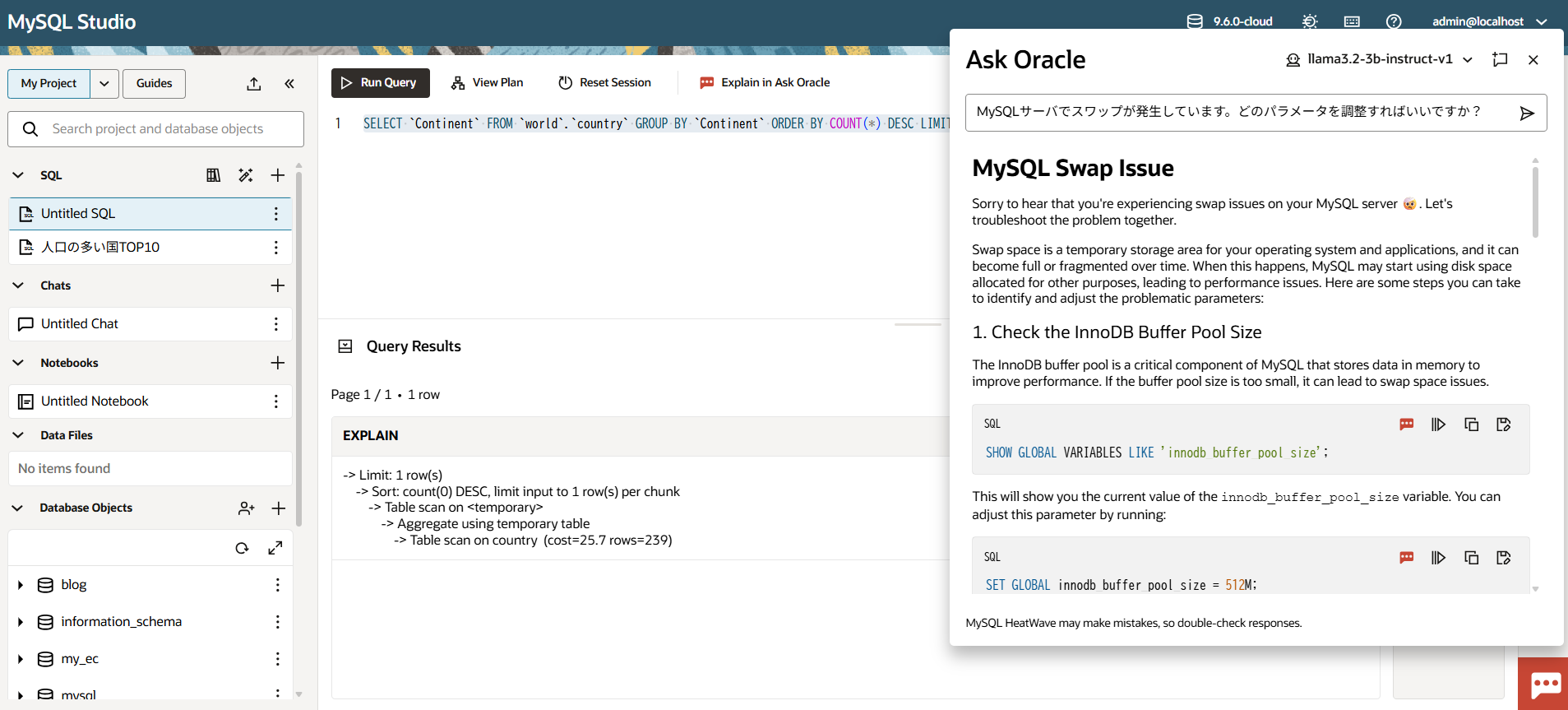This screenshot has height=710, width=1568.
Task: Open the admin@localhost user menu
Action: (x=1488, y=21)
